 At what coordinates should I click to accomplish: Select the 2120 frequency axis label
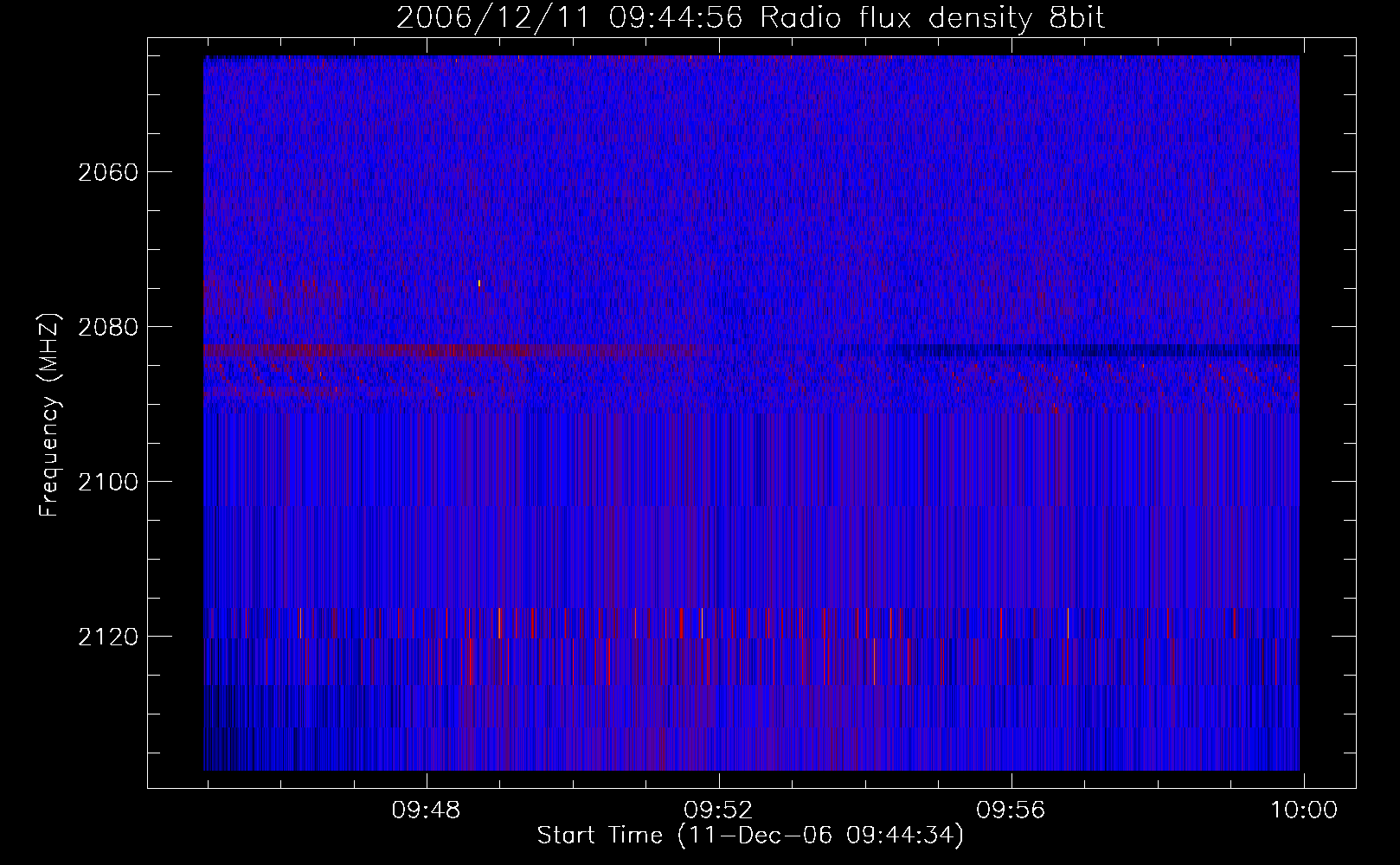108,637
